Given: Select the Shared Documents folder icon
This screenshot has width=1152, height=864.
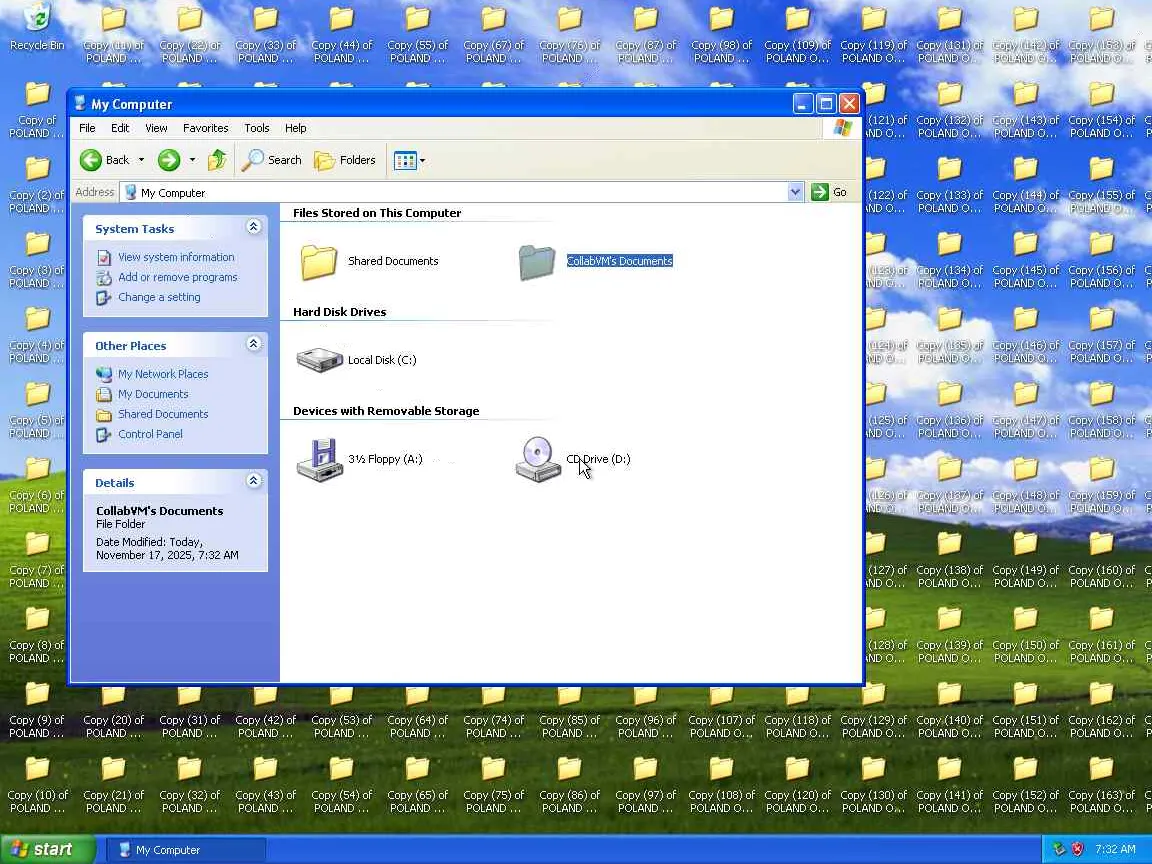Looking at the screenshot, I should tap(319, 262).
